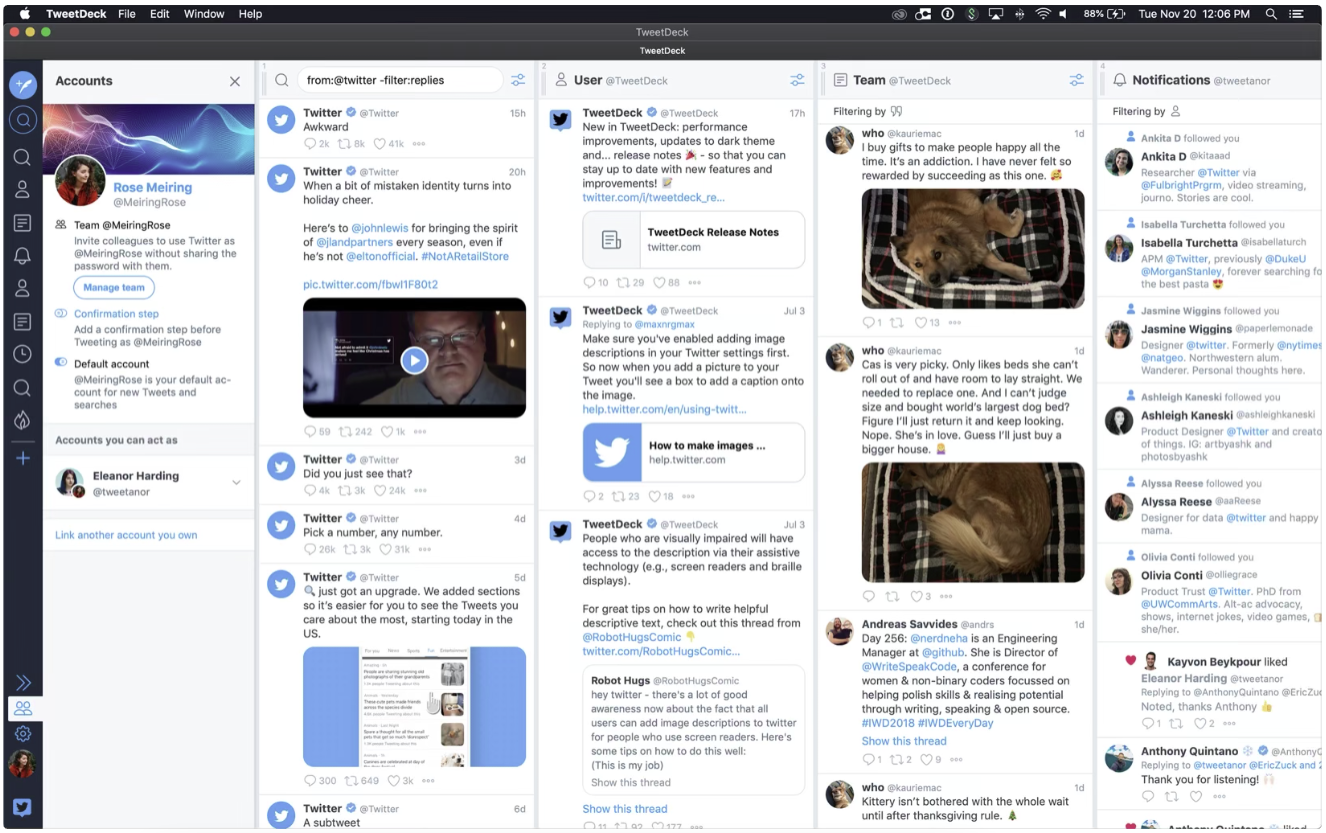Open settings gear in the sidebar
1326x833 pixels.
pyautogui.click(x=22, y=734)
